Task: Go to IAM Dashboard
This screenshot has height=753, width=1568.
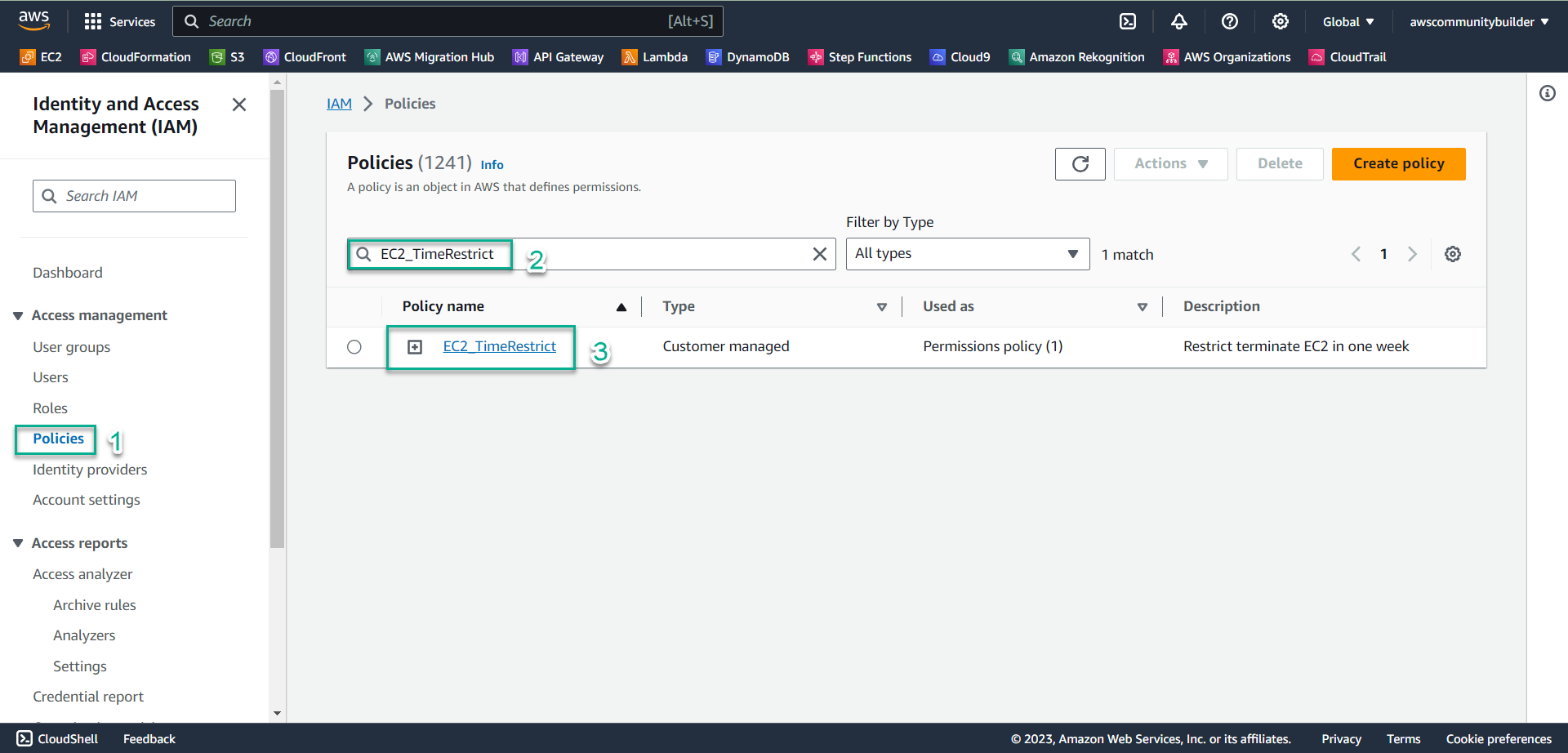Action: pos(68,273)
